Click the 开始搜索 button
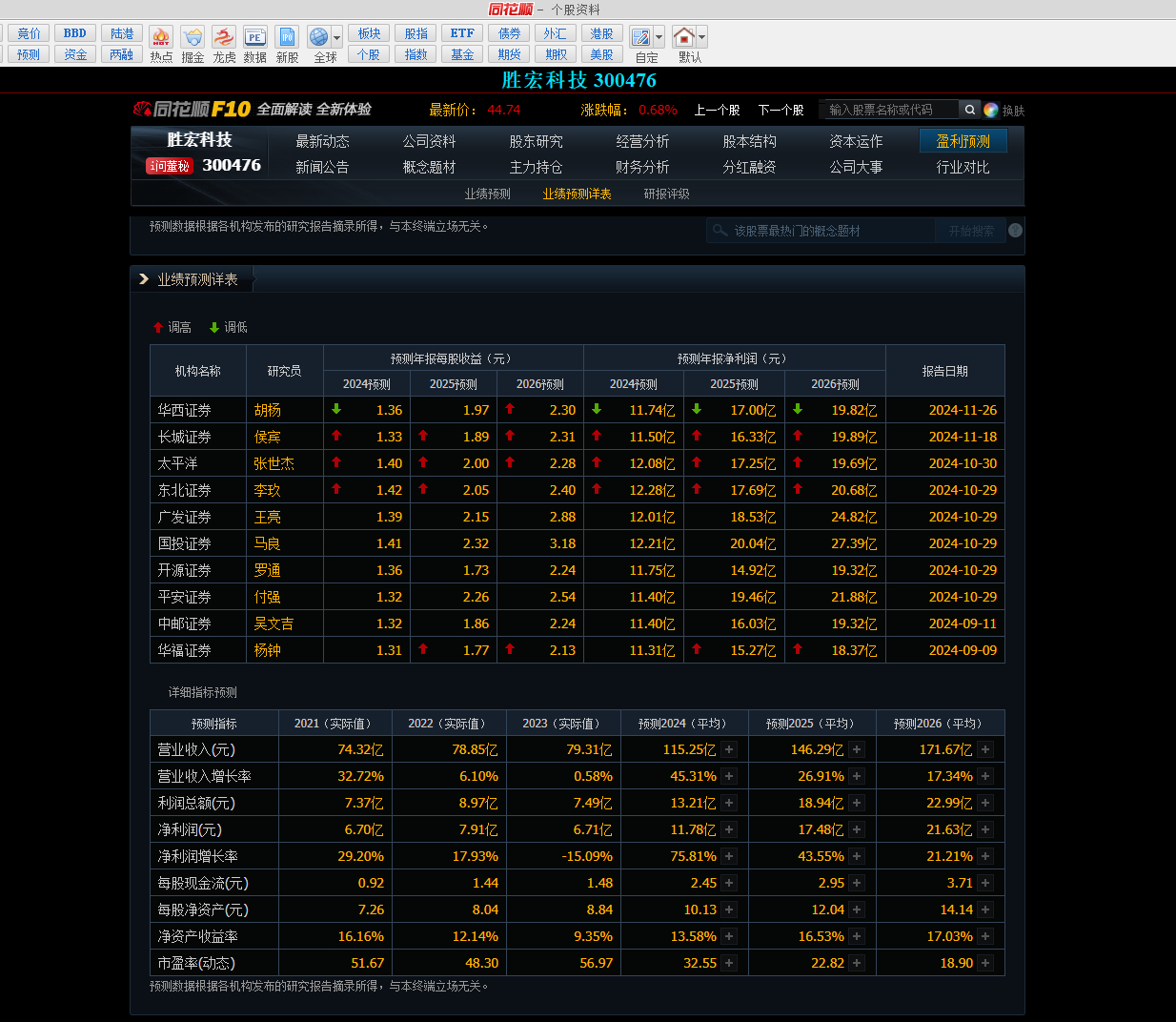The image size is (1176, 1022). click(x=971, y=231)
